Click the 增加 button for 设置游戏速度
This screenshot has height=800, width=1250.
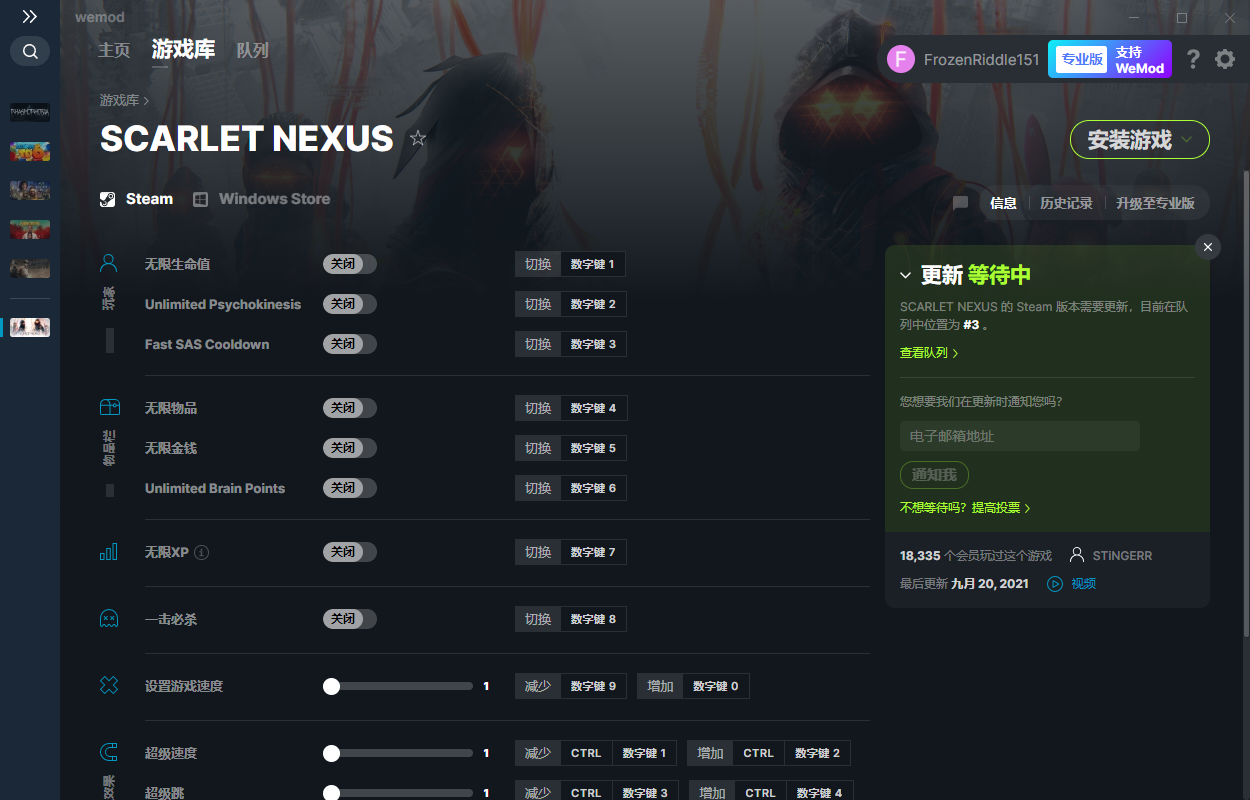(660, 686)
